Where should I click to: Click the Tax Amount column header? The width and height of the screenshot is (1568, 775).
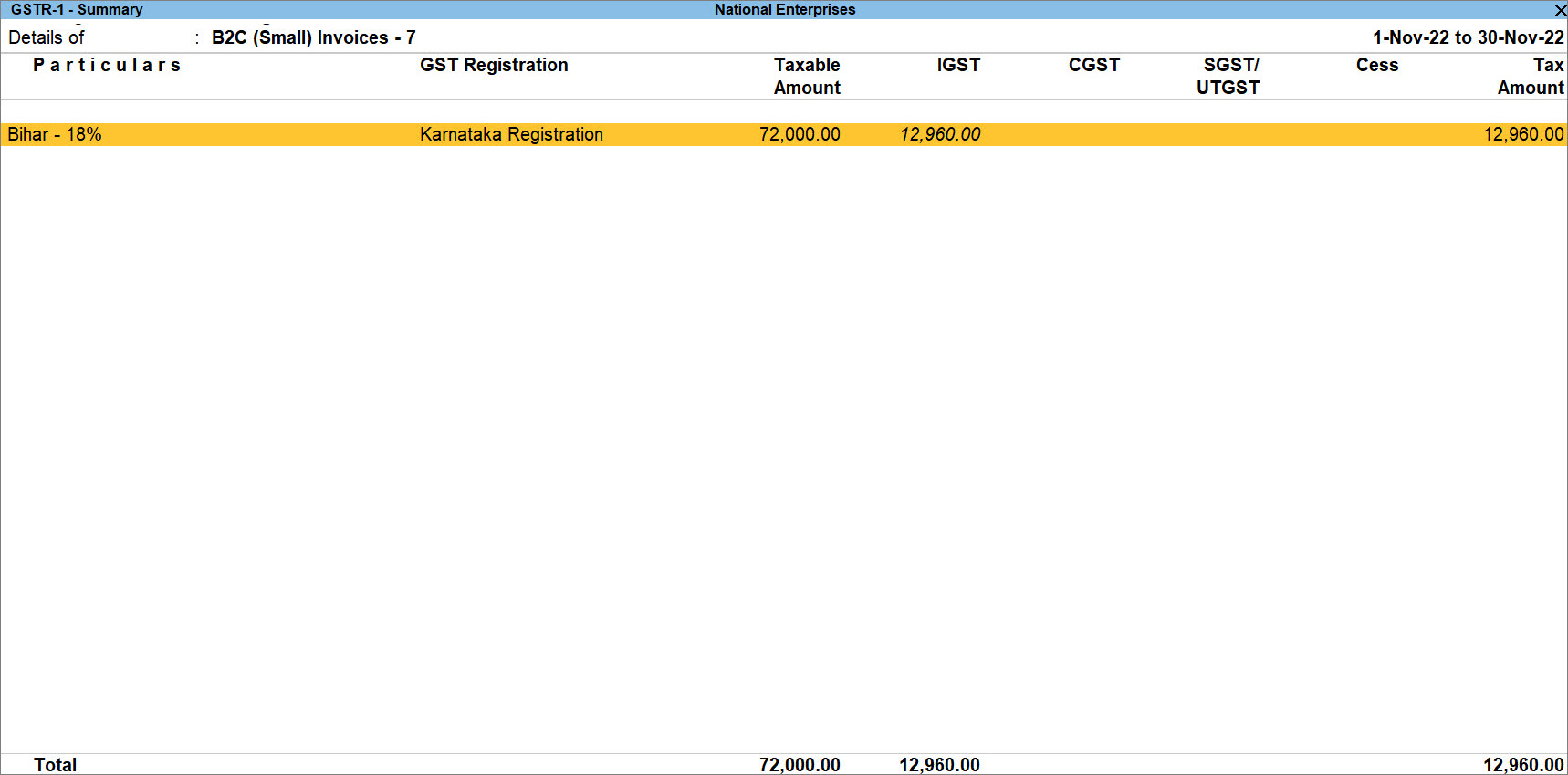(1531, 77)
